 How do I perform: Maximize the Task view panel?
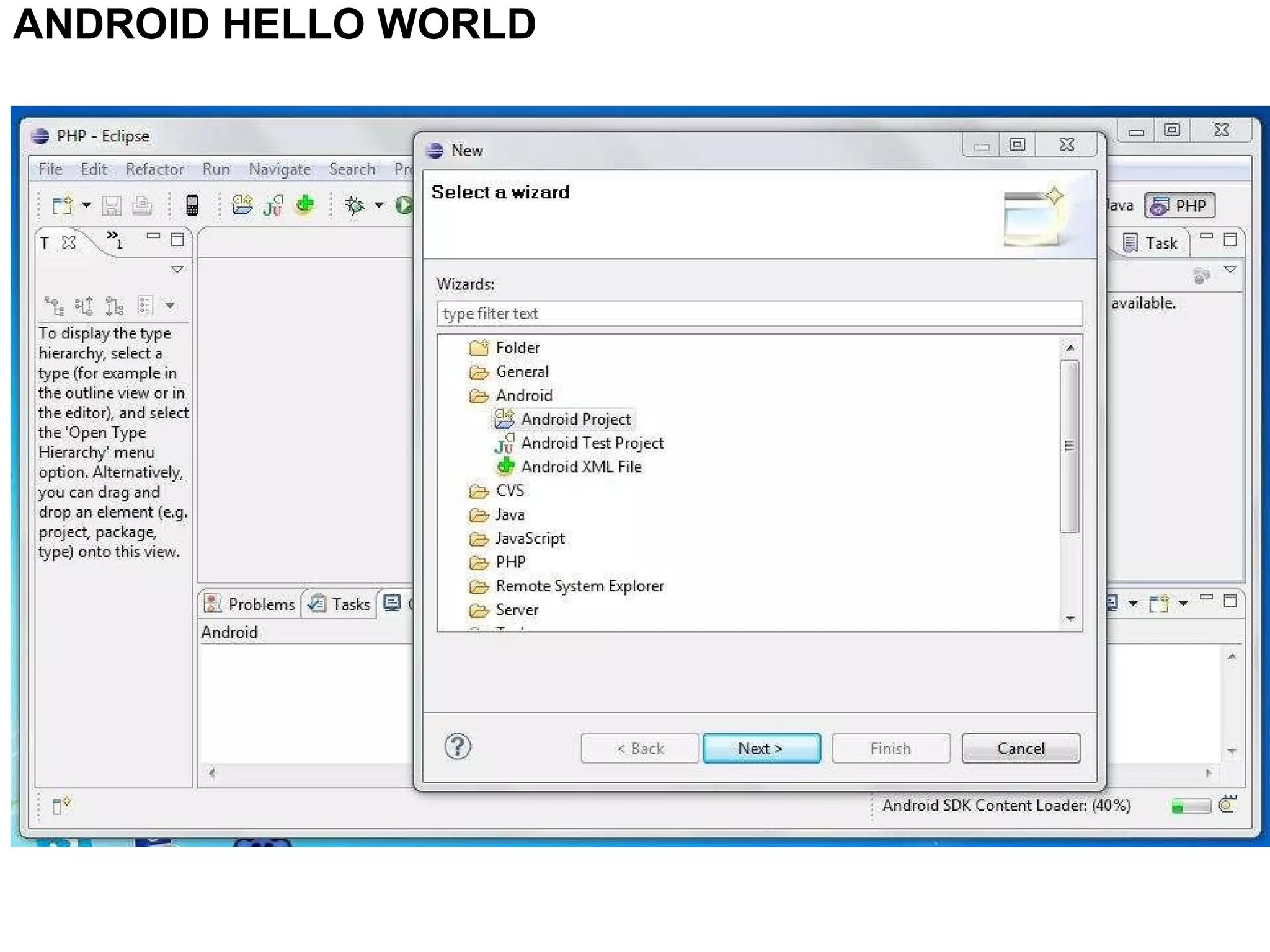tap(1230, 240)
